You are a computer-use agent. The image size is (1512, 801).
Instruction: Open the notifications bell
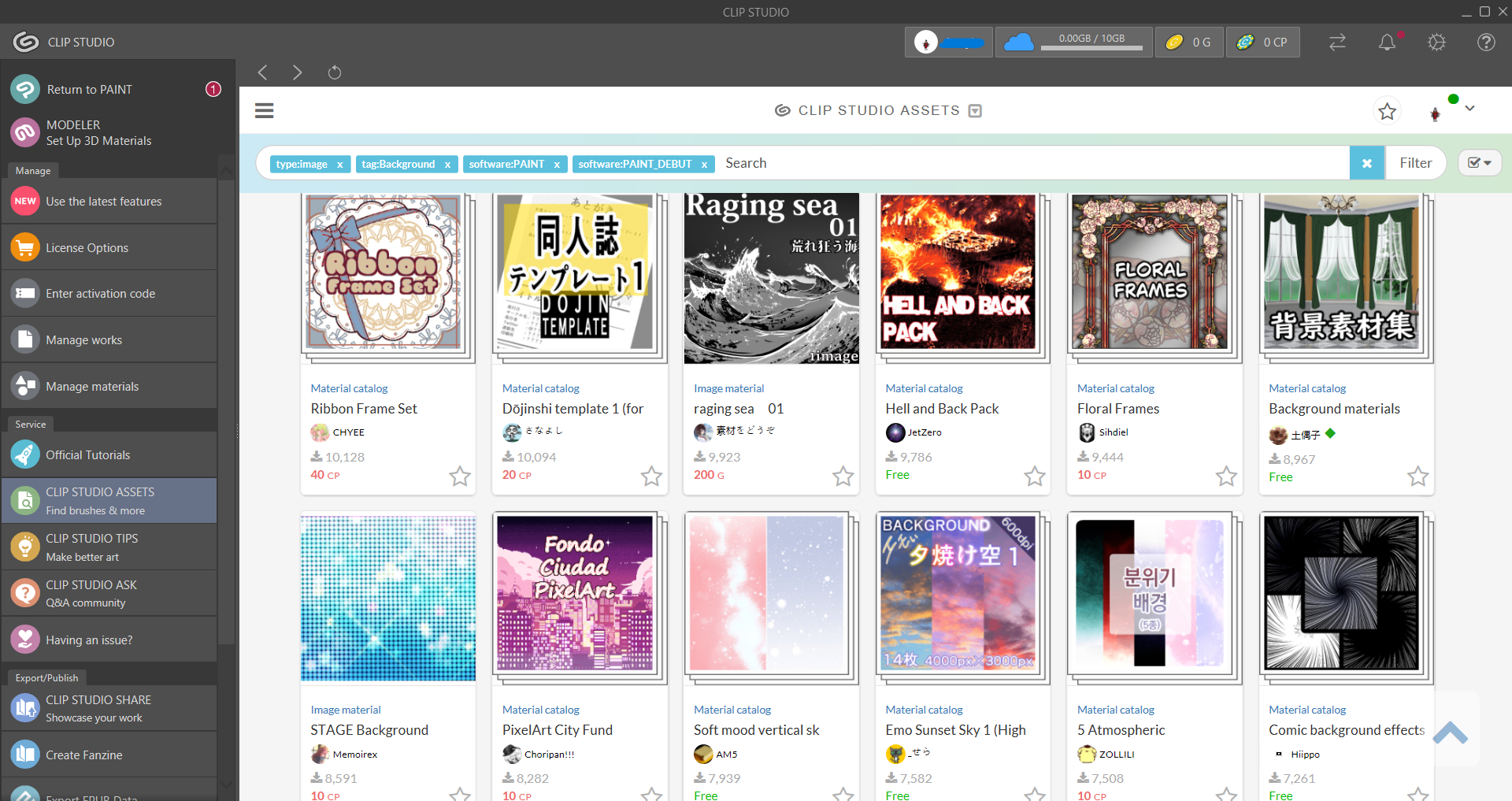pos(1388,42)
